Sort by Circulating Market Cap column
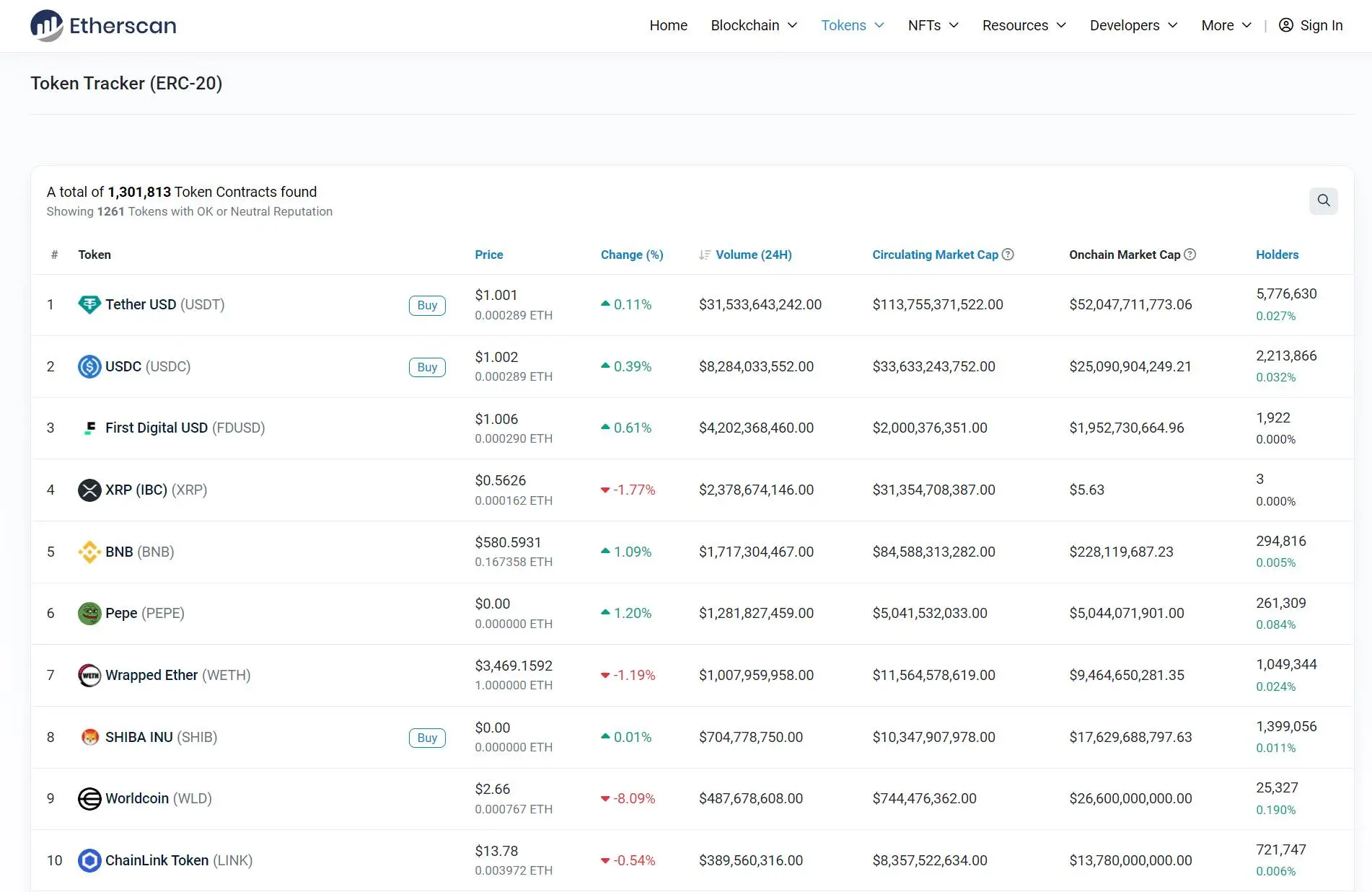The width and height of the screenshot is (1372, 892). (x=935, y=255)
